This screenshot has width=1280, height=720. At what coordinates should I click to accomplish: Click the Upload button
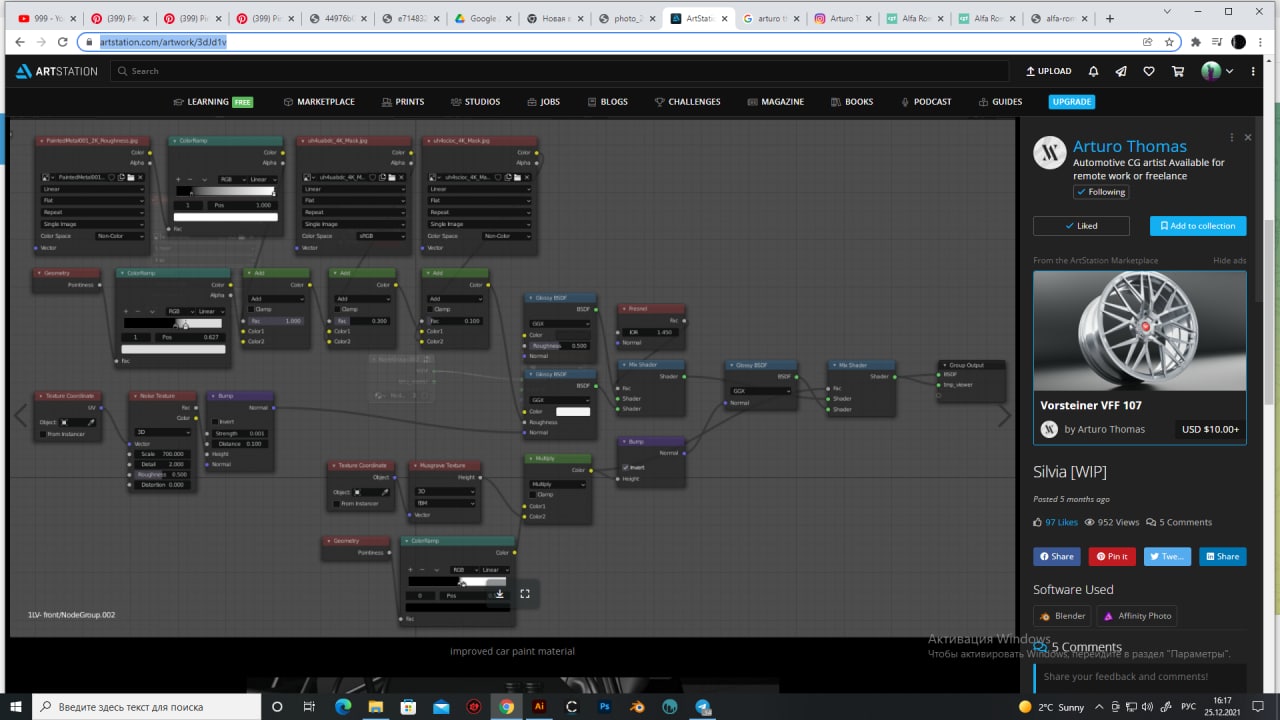[1049, 71]
